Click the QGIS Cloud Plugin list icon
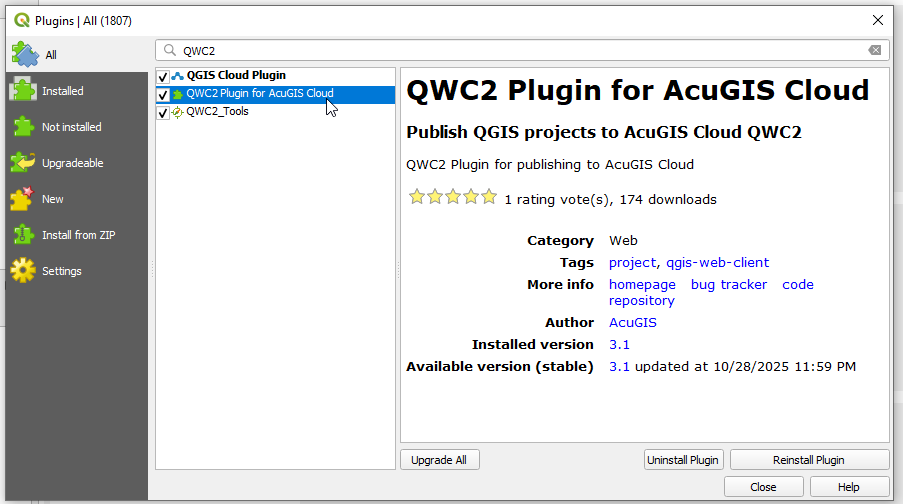 (178, 76)
